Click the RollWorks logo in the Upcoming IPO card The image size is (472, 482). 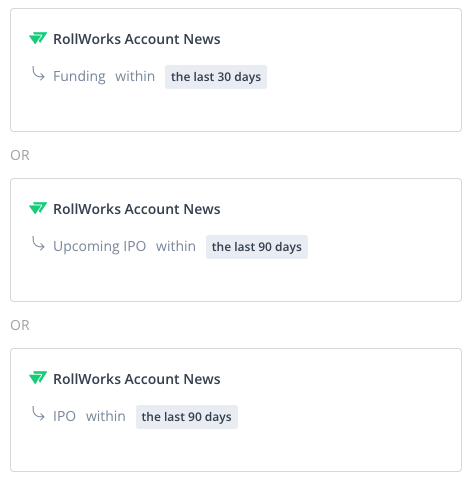coord(38,208)
